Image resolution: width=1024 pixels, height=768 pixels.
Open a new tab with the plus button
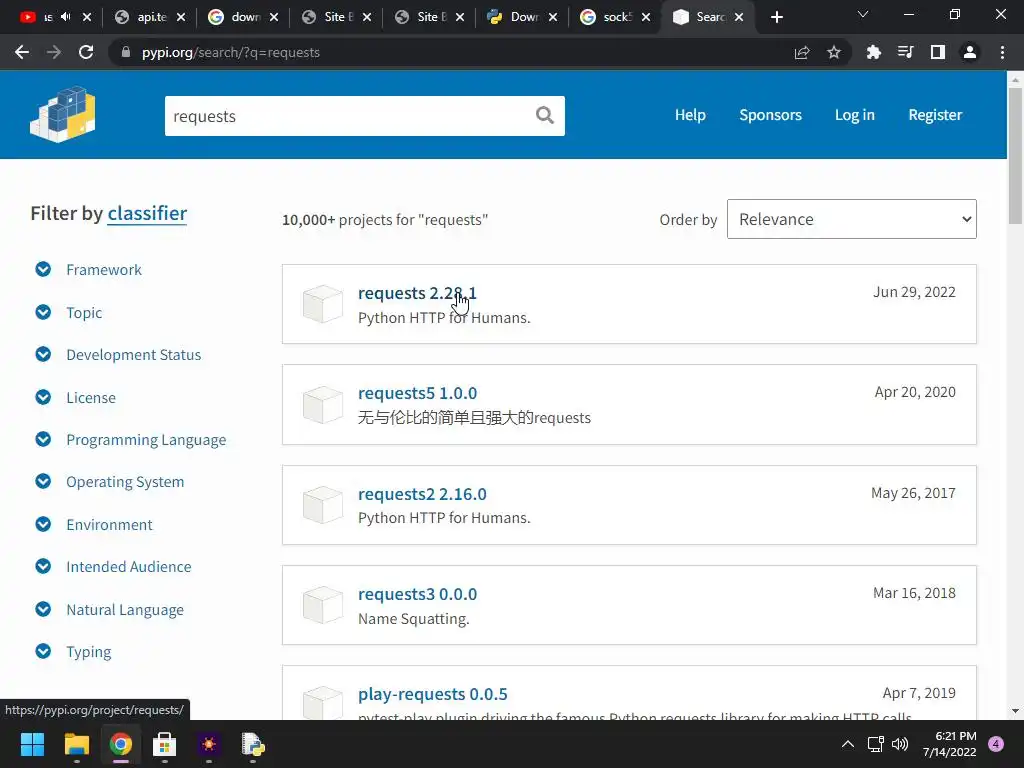click(776, 17)
